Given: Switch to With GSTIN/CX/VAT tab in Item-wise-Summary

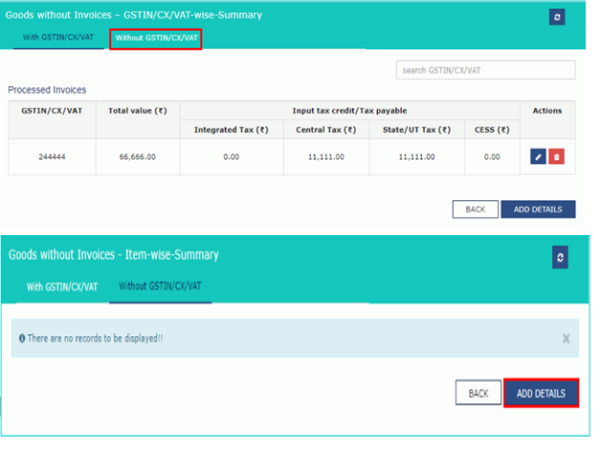Looking at the screenshot, I should 62,287.
